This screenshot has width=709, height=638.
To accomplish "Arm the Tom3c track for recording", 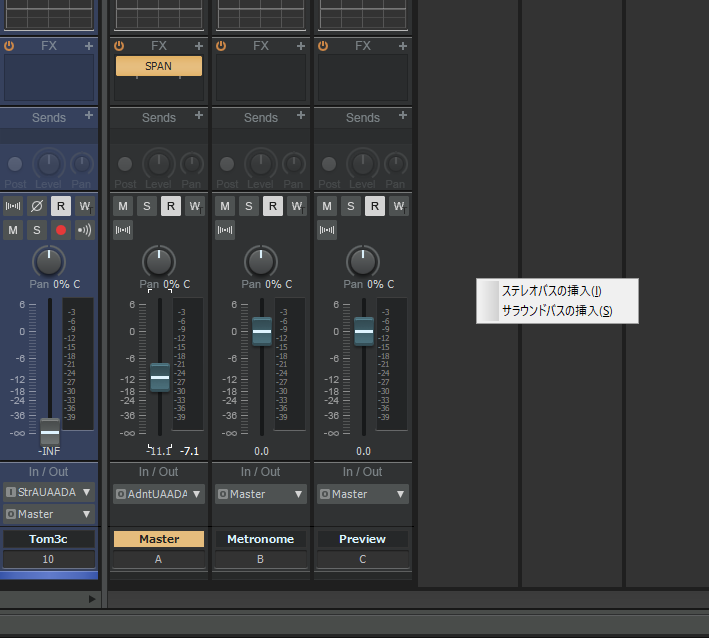I will (61, 230).
